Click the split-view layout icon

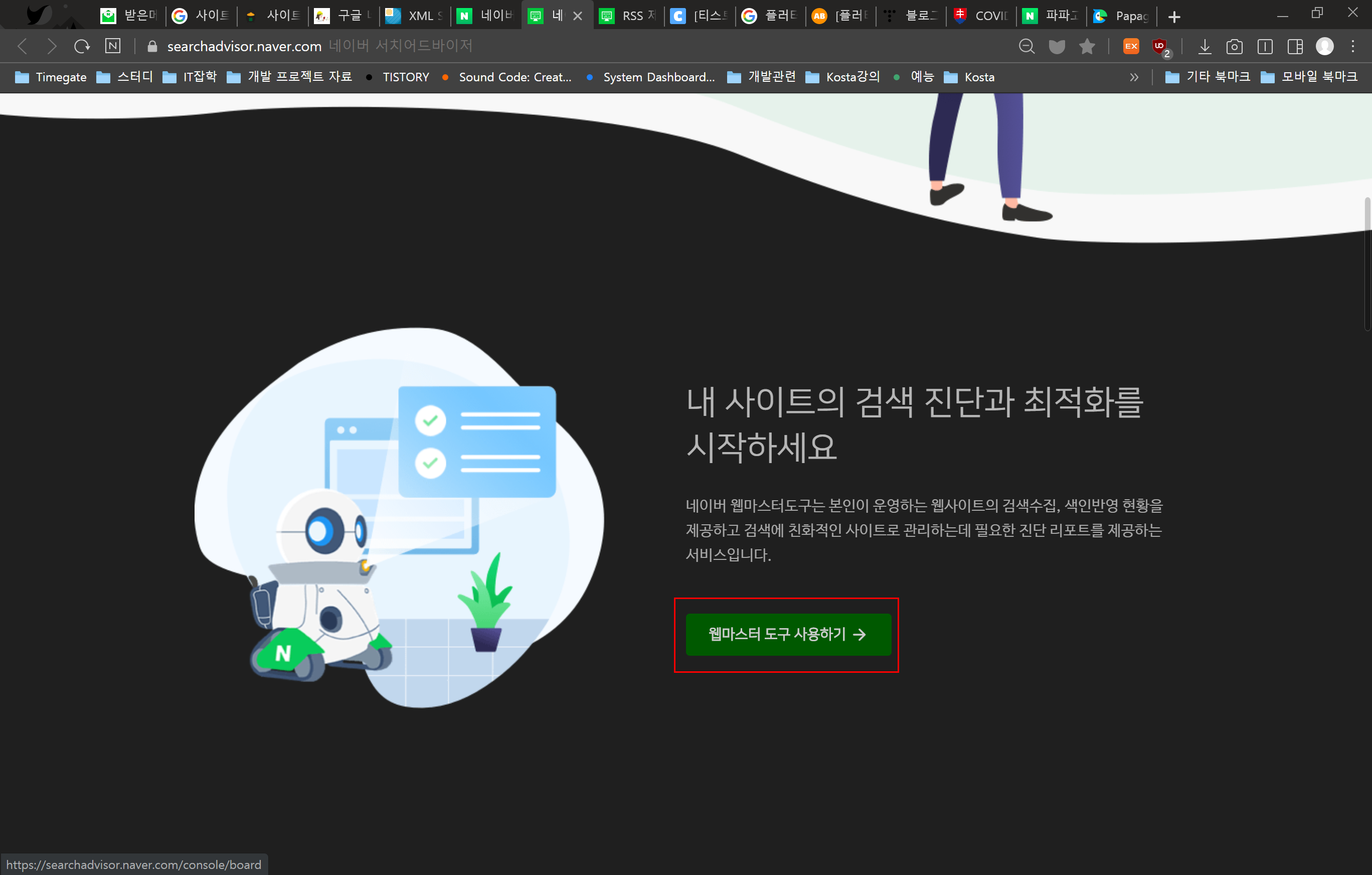(1295, 46)
